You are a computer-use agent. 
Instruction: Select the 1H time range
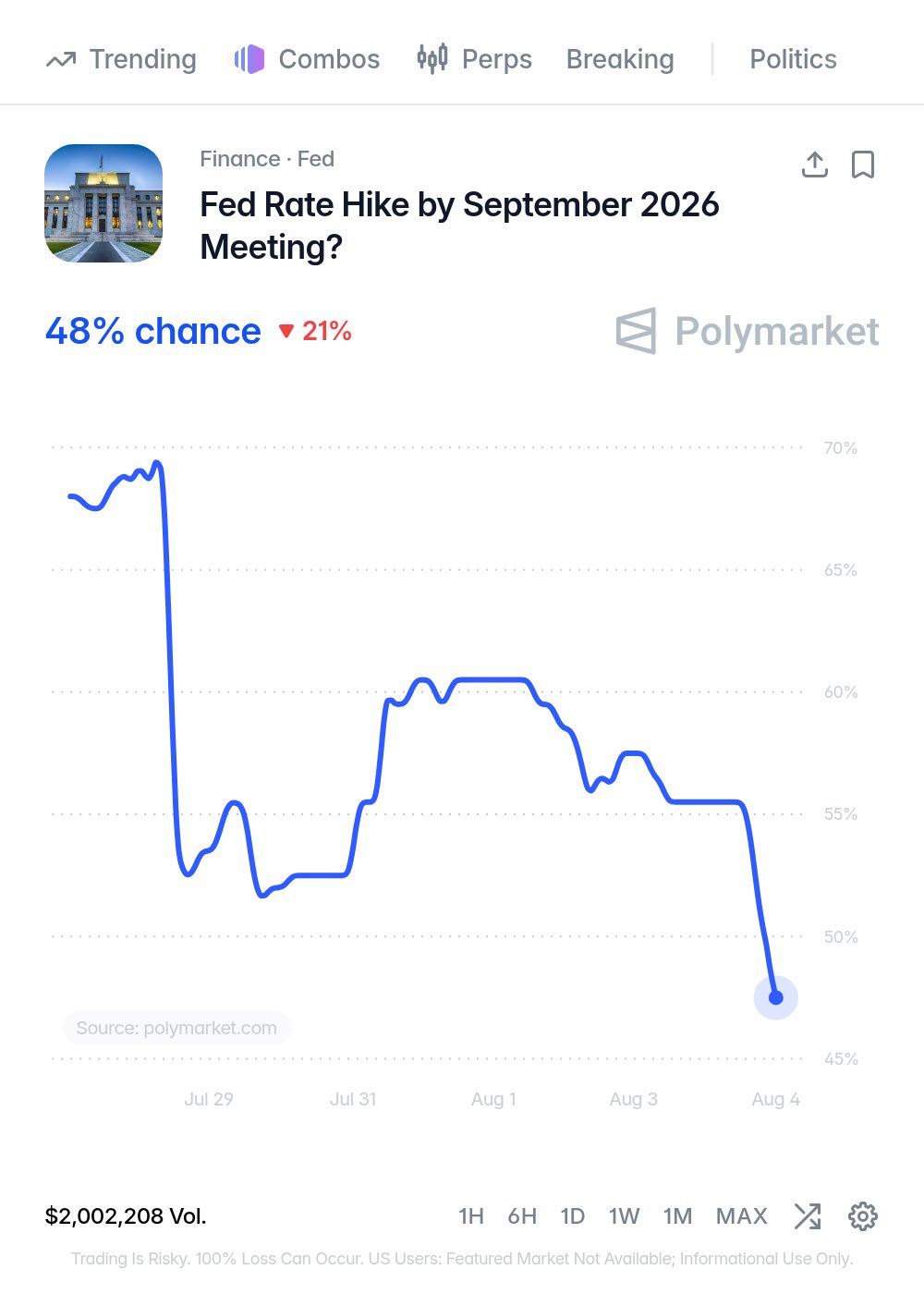pyautogui.click(x=471, y=1216)
